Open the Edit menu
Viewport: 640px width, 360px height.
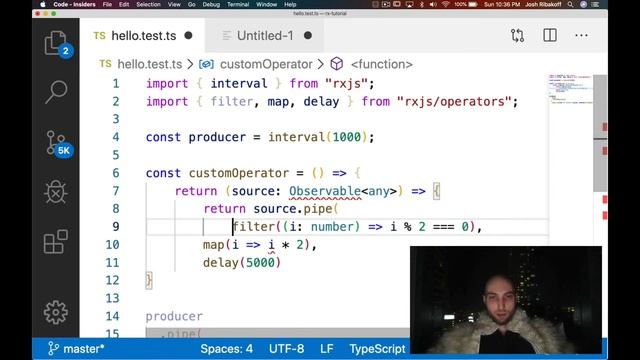(x=124, y=4)
